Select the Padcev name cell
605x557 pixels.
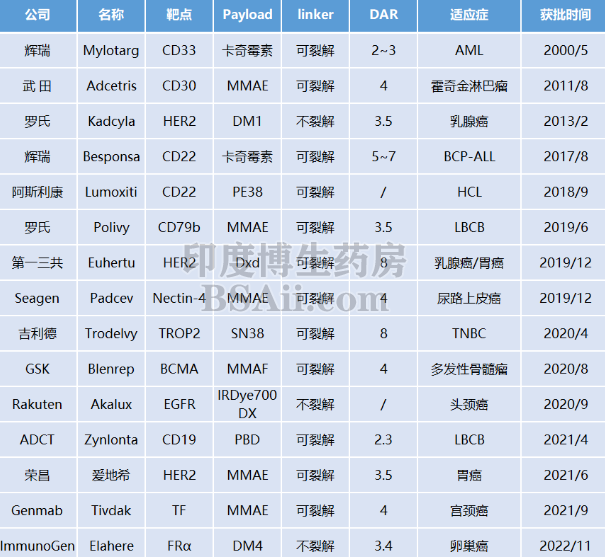tap(111, 298)
